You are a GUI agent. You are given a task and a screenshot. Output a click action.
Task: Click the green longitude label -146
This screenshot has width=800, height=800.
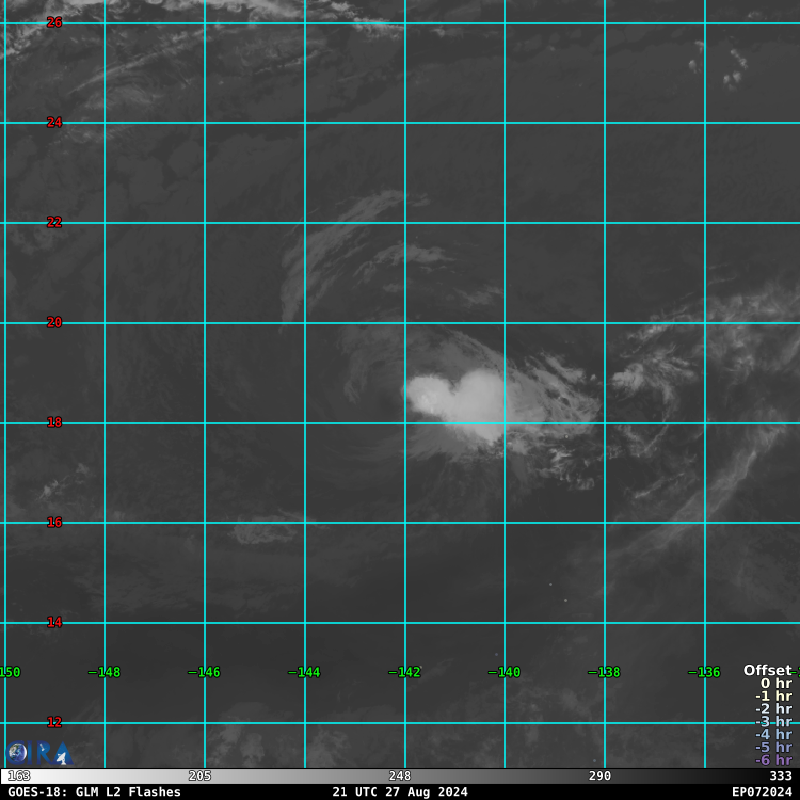click(x=204, y=672)
